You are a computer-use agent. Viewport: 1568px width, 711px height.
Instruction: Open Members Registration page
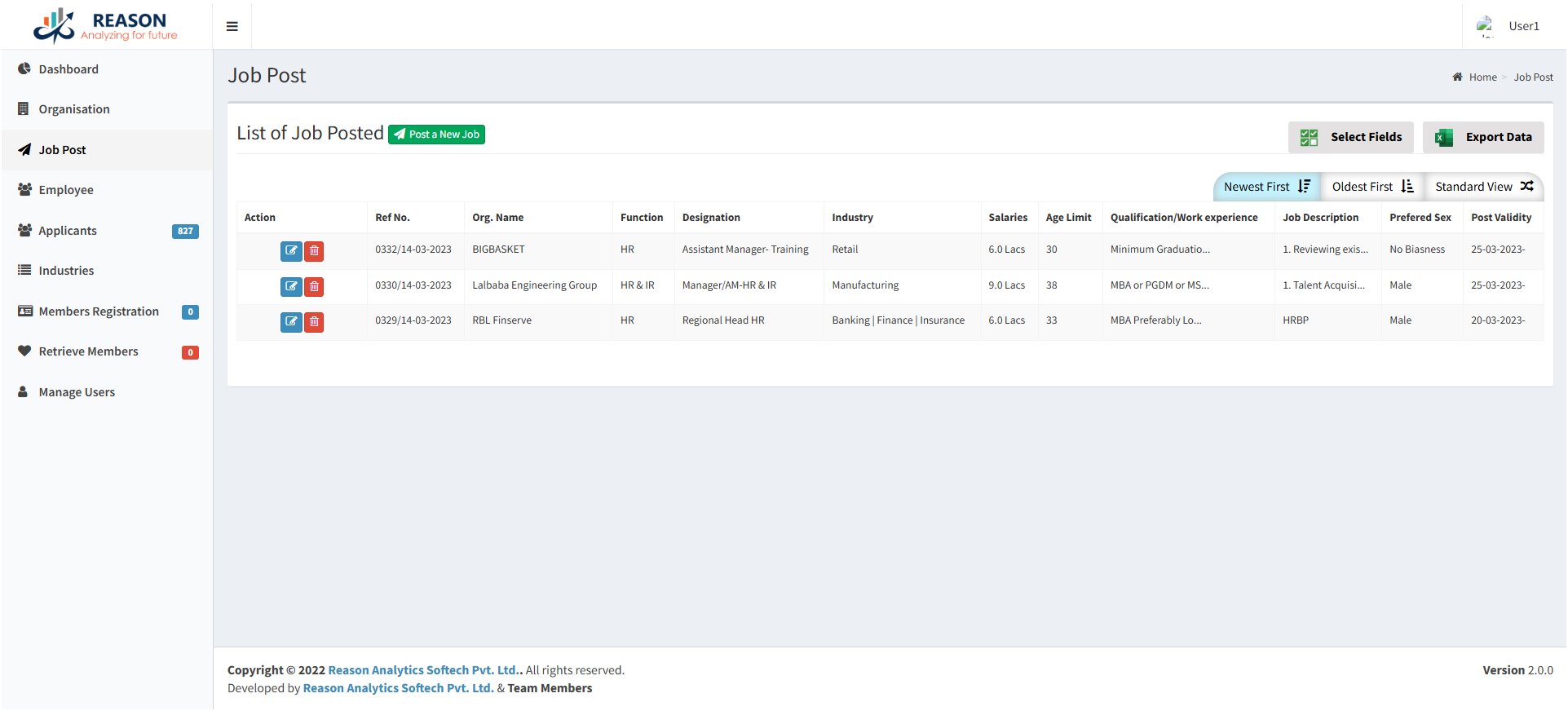click(x=99, y=311)
